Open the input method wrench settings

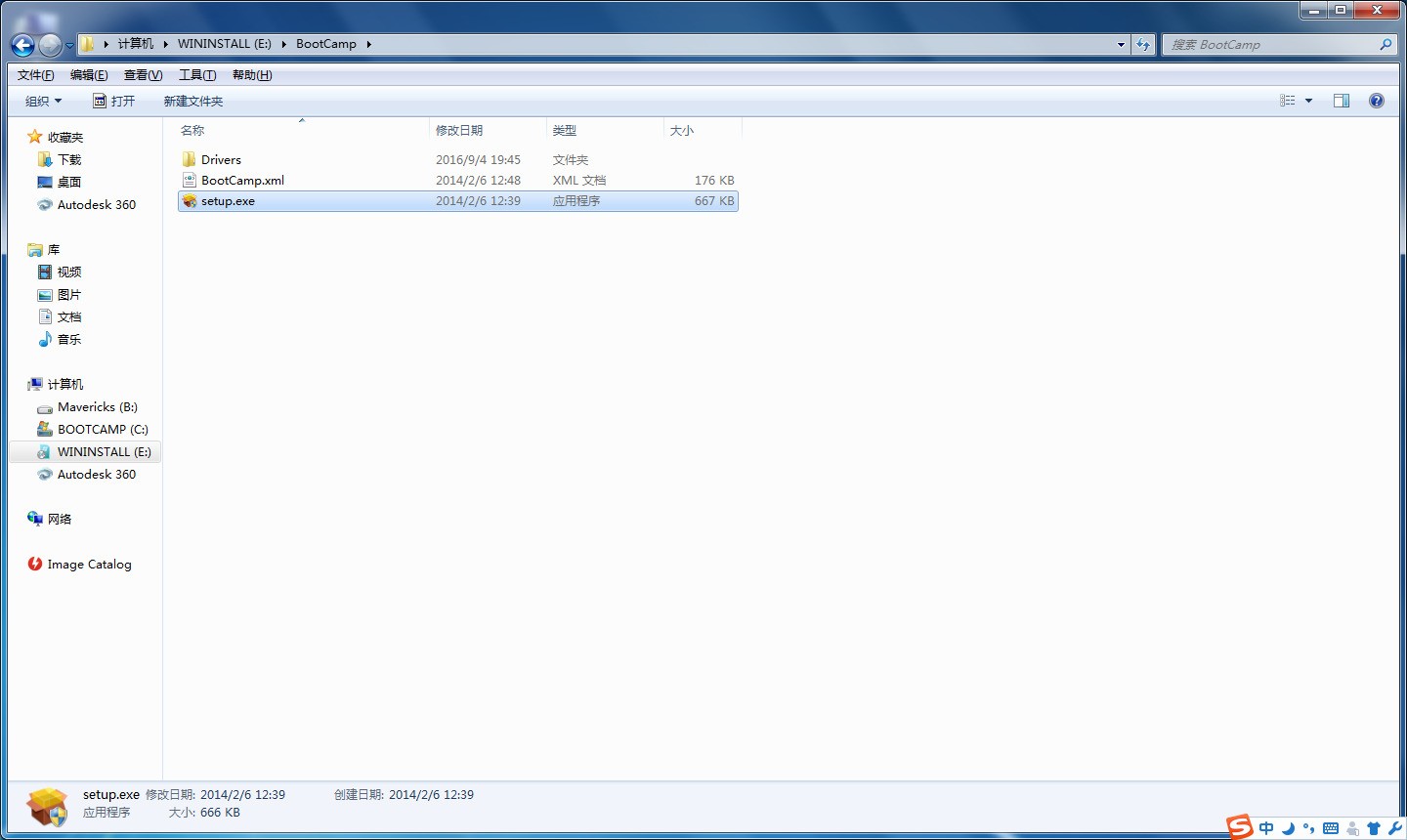[x=1394, y=828]
